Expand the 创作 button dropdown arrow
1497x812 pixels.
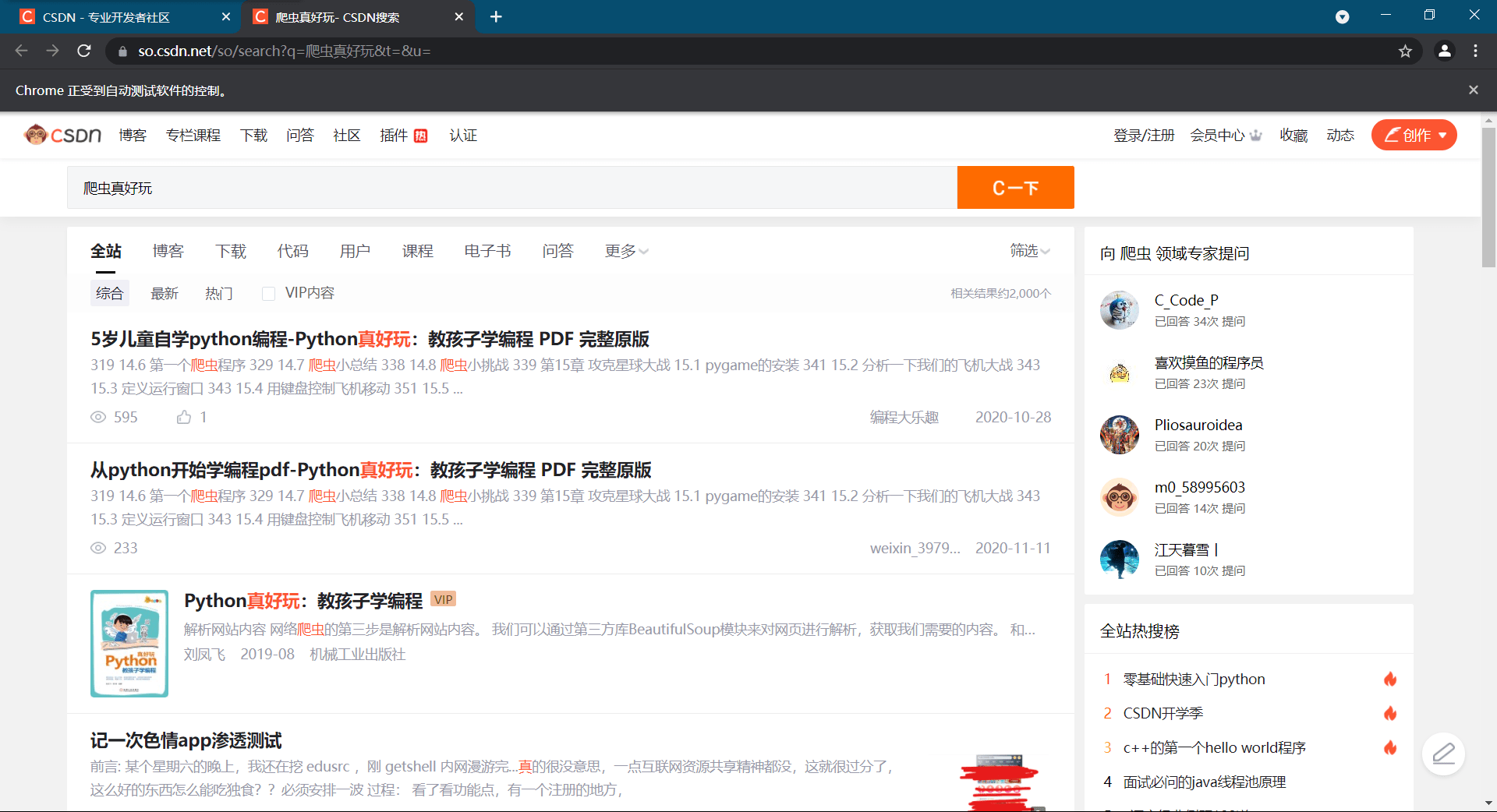coord(1442,136)
